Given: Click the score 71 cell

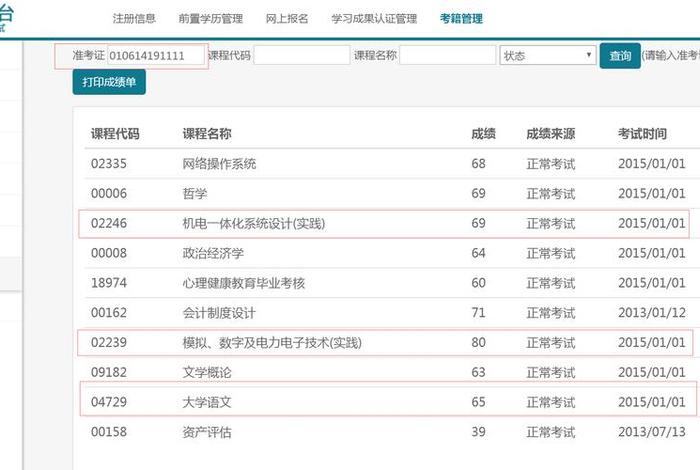Looking at the screenshot, I should tap(478, 312).
